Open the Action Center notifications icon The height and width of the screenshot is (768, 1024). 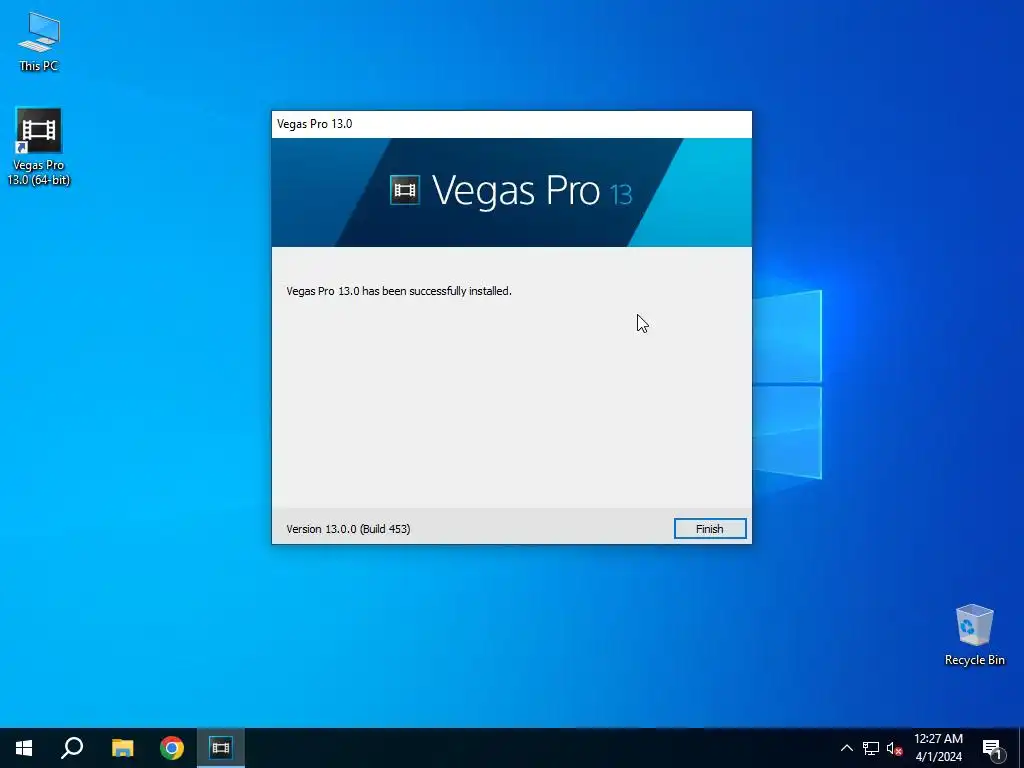click(992, 748)
